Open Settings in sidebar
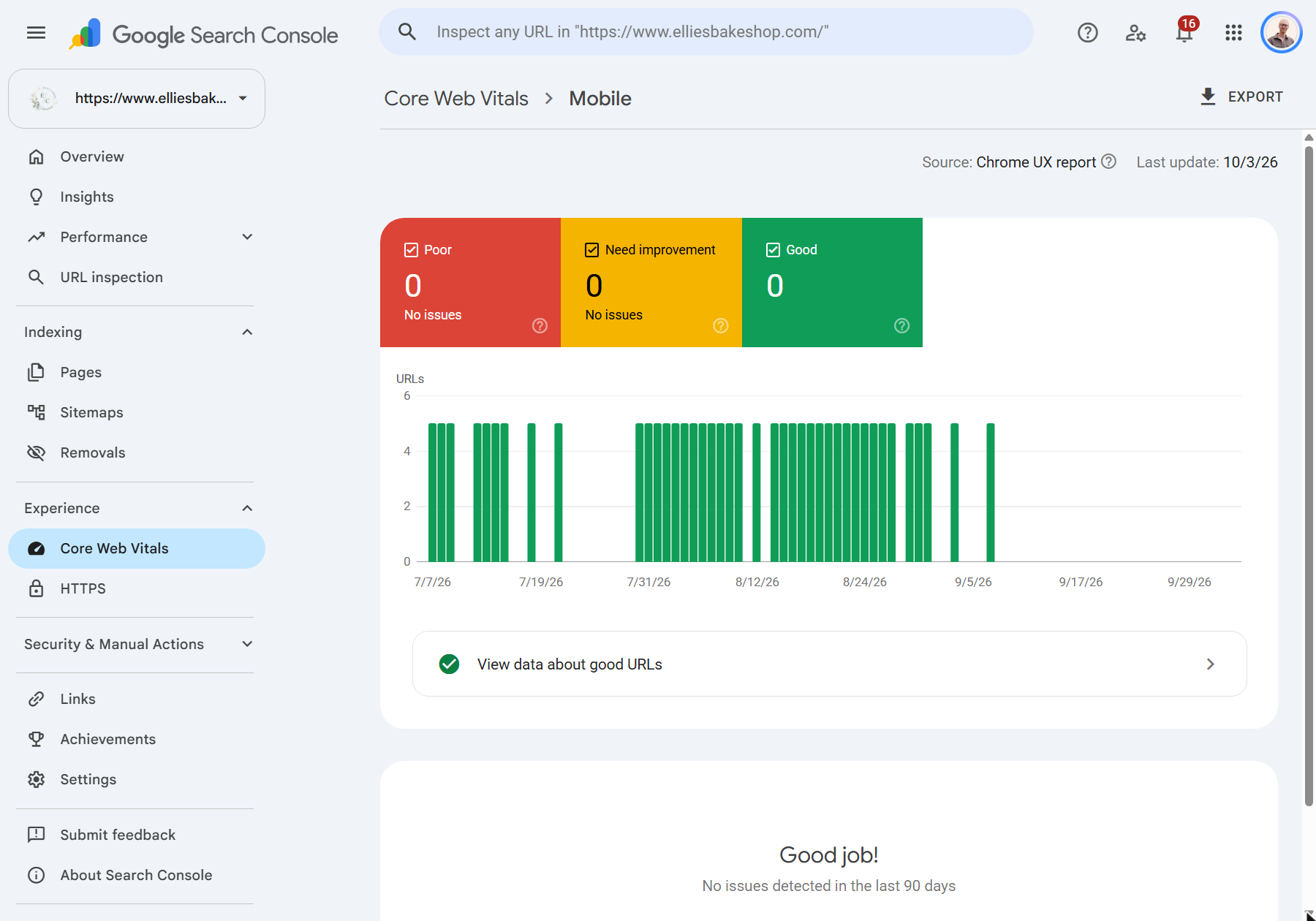Image resolution: width=1316 pixels, height=921 pixels. pos(137,779)
